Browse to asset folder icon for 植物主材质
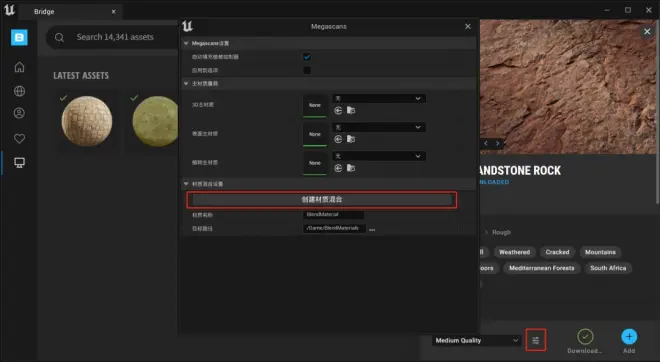Viewport: 660px width, 362px height. pos(351,168)
